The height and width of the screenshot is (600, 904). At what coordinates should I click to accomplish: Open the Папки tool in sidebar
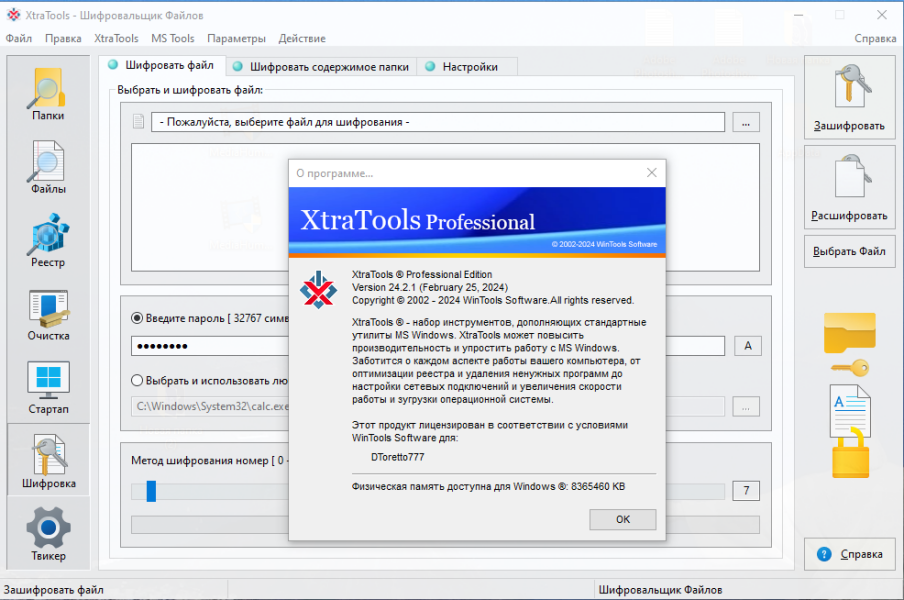[48, 94]
